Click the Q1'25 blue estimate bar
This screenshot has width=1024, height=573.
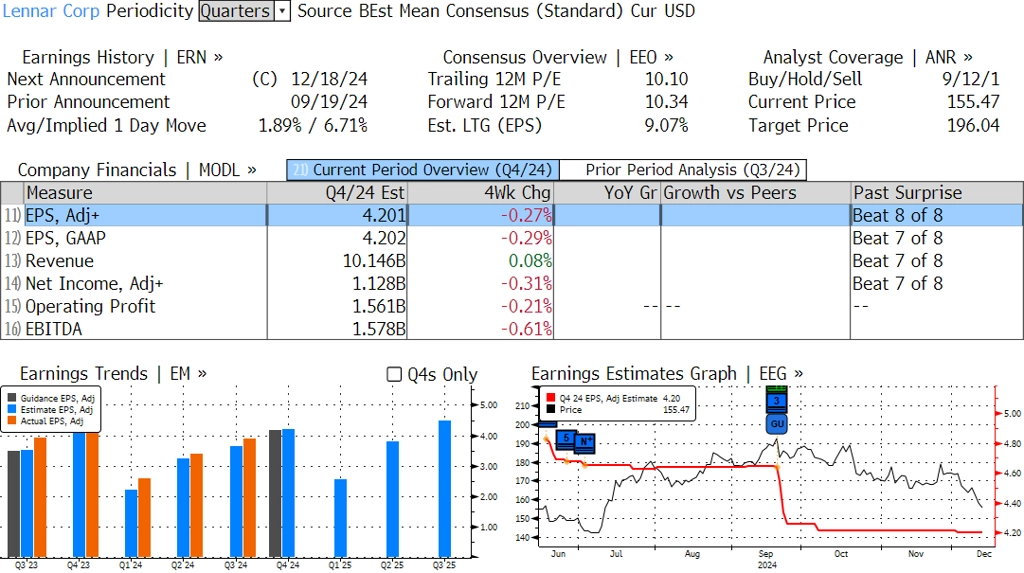point(340,518)
